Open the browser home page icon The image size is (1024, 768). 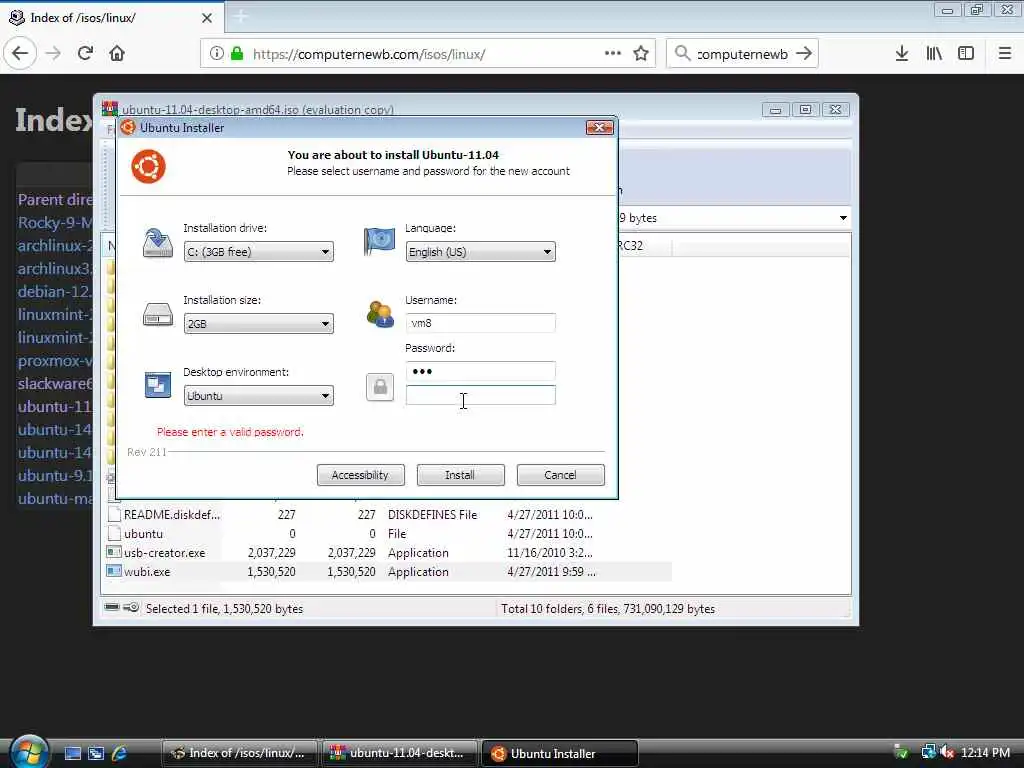click(117, 54)
